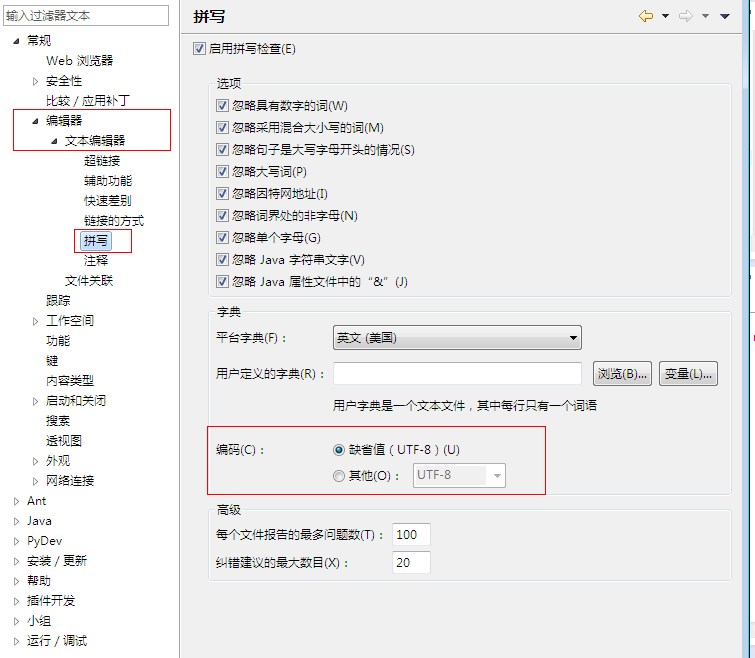Expand the Ant tree node
Viewport: 755px width, 658px height.
pos(16,501)
